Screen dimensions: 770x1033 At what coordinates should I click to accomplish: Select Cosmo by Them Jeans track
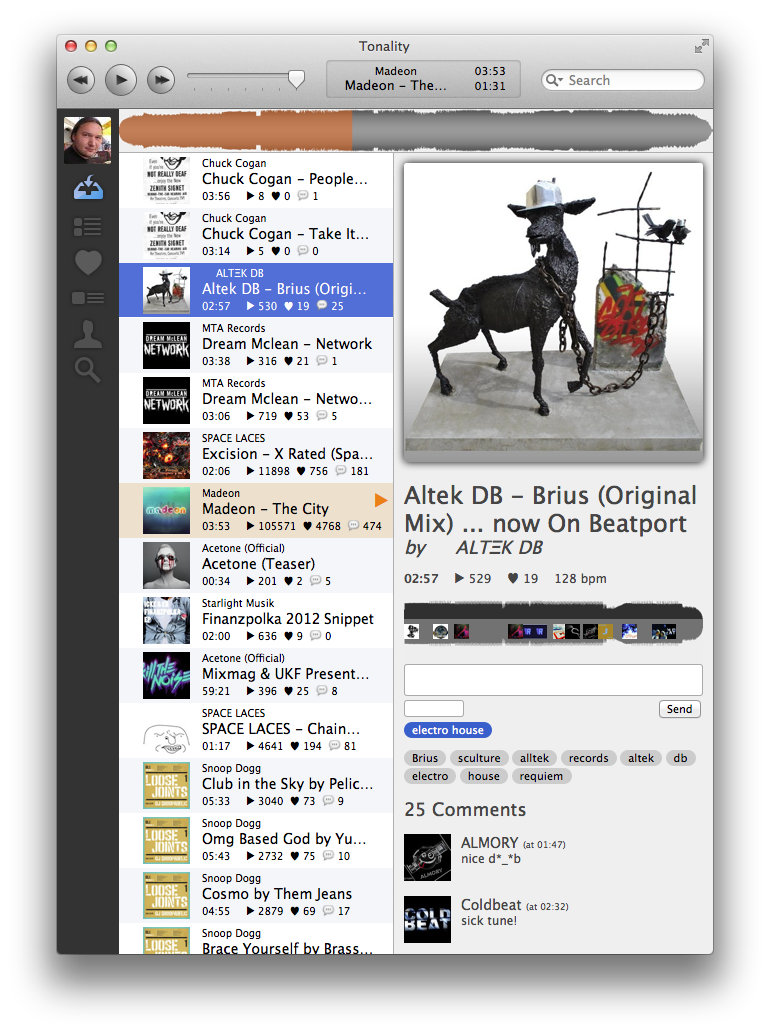256,895
